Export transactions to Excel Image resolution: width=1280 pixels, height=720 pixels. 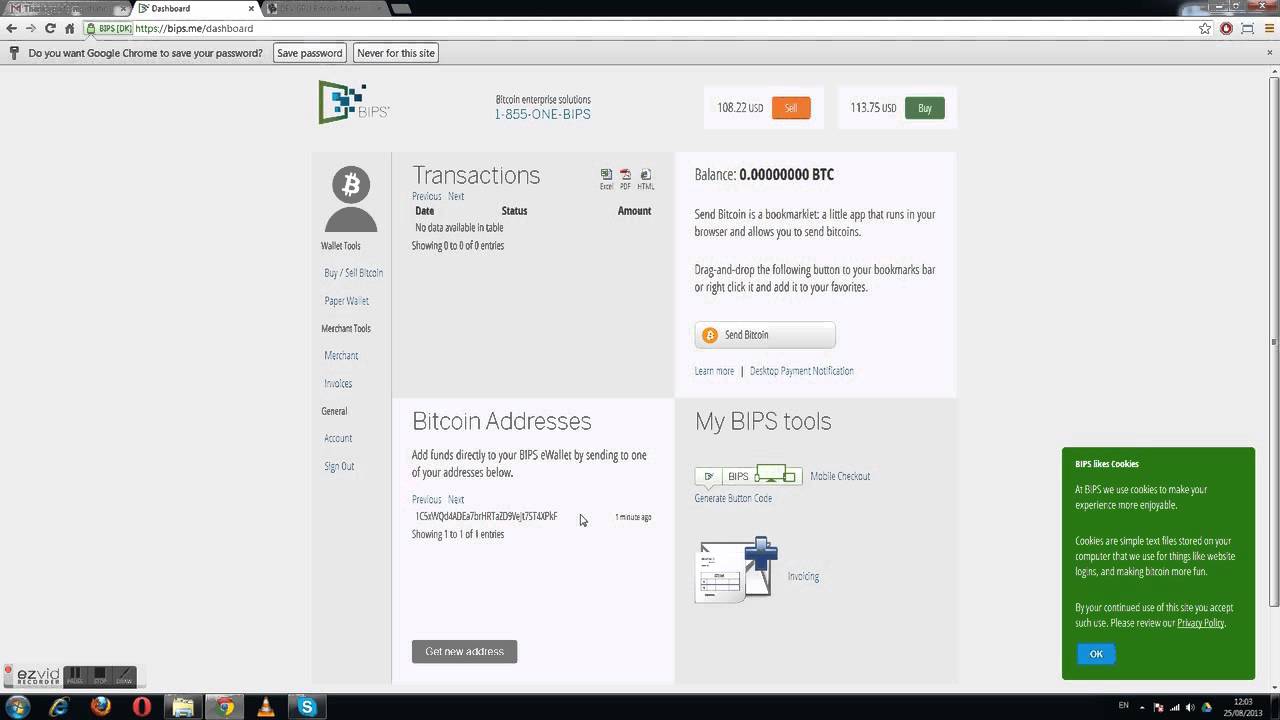click(606, 179)
